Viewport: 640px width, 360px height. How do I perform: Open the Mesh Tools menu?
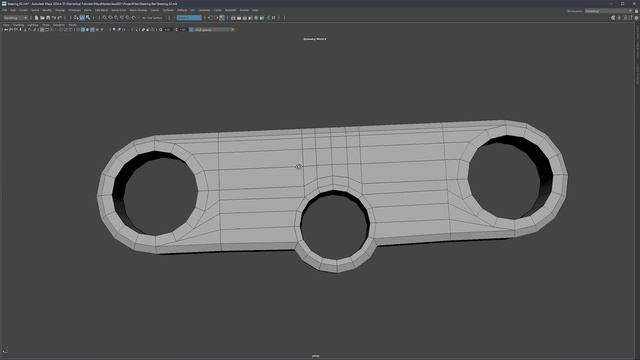[119, 10]
